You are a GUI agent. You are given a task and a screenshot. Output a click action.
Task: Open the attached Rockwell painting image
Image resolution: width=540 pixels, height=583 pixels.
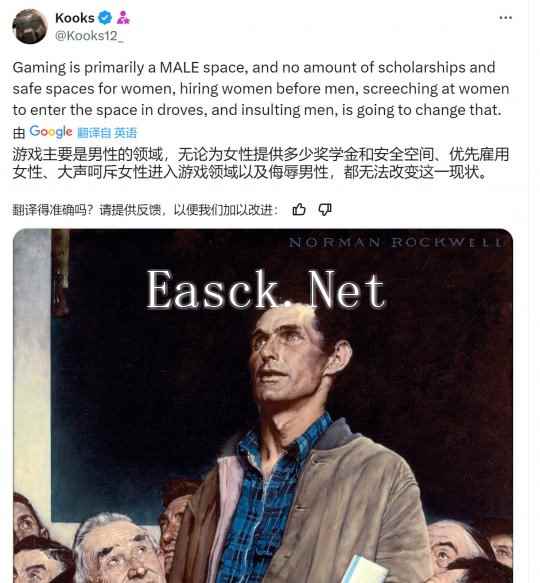(263, 406)
